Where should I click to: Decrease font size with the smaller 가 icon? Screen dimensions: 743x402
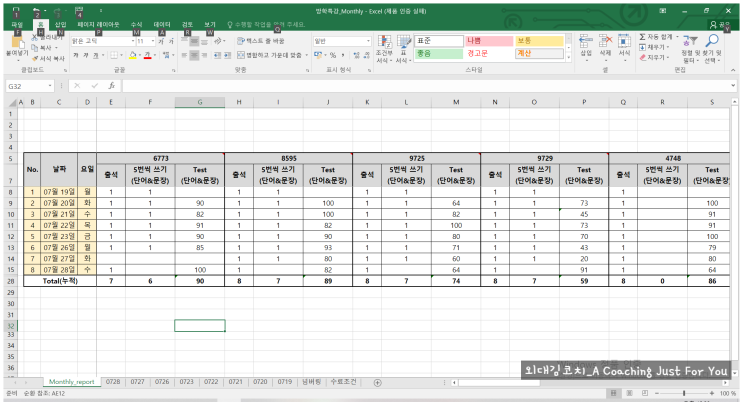(171, 41)
